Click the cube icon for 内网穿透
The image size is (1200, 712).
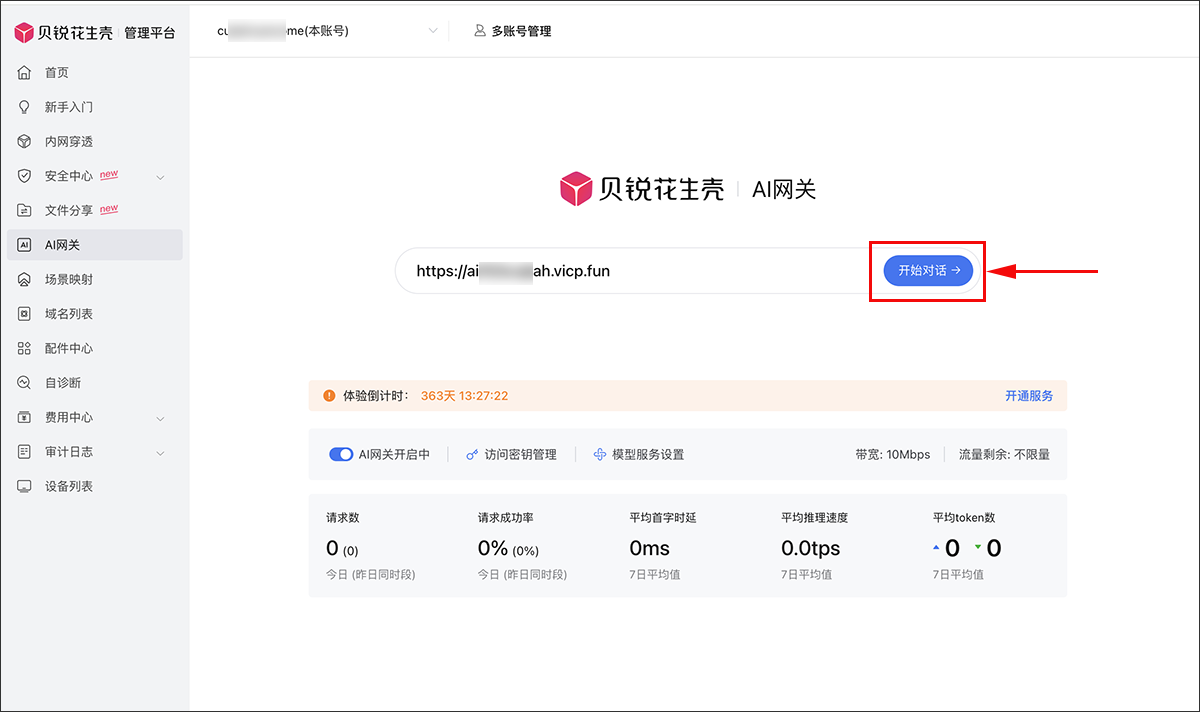(25, 142)
